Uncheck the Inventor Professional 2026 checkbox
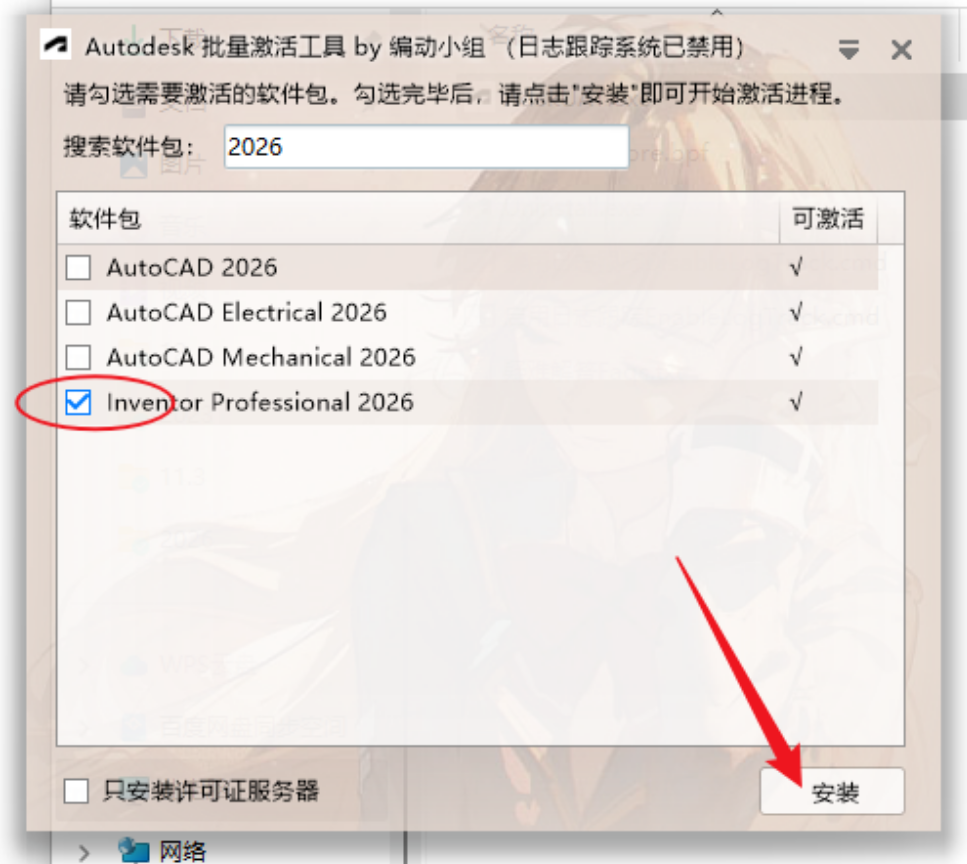 78,402
